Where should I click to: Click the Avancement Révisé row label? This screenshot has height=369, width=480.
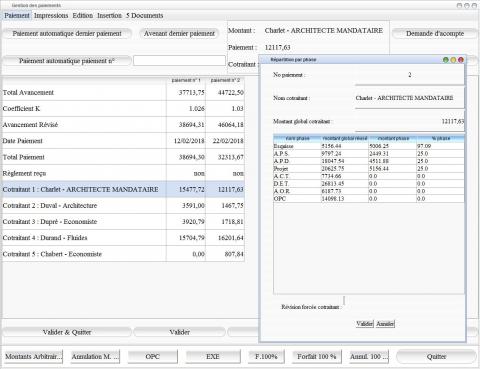30,125
